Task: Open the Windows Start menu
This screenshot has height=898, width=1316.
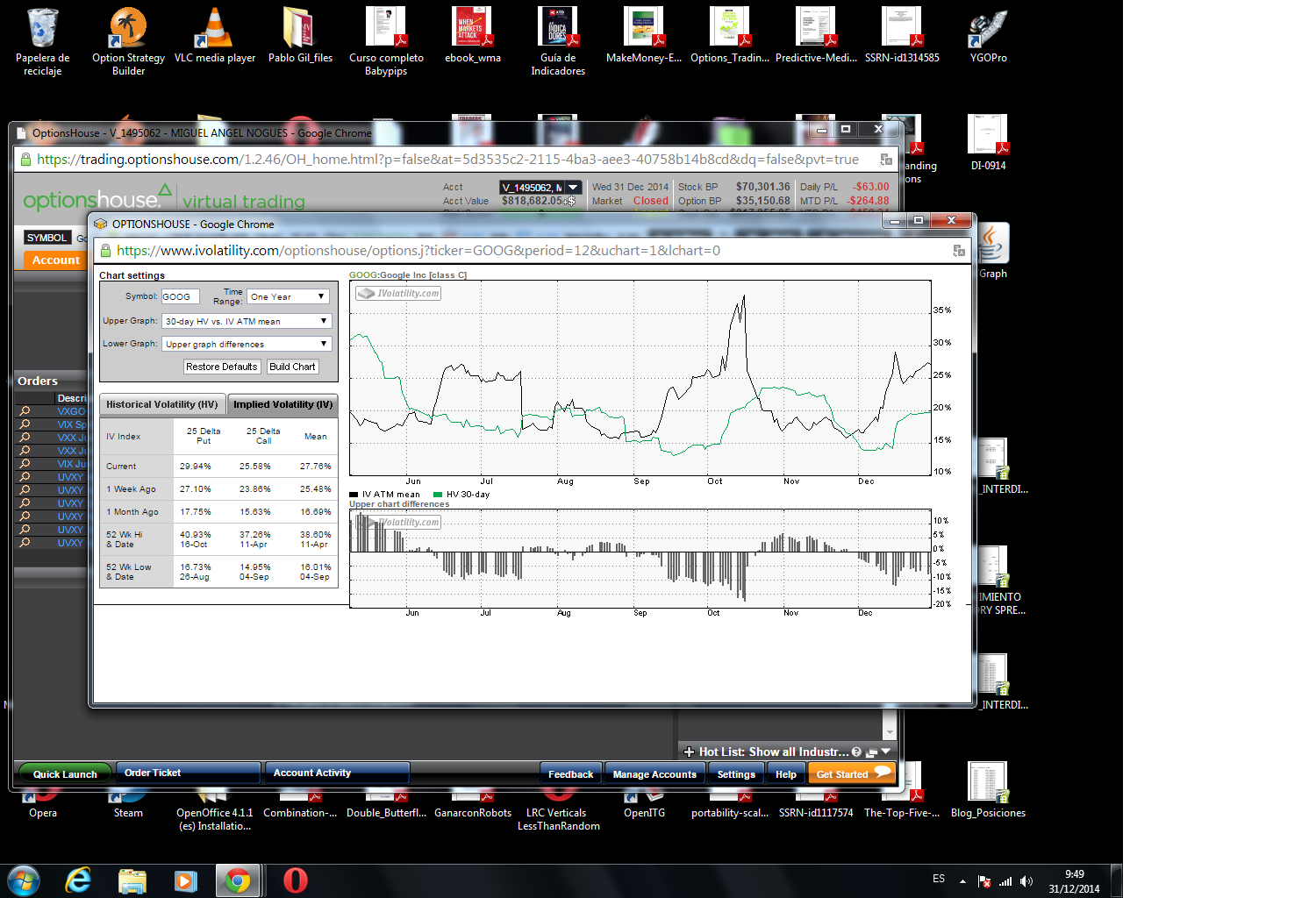Action: 24,880
